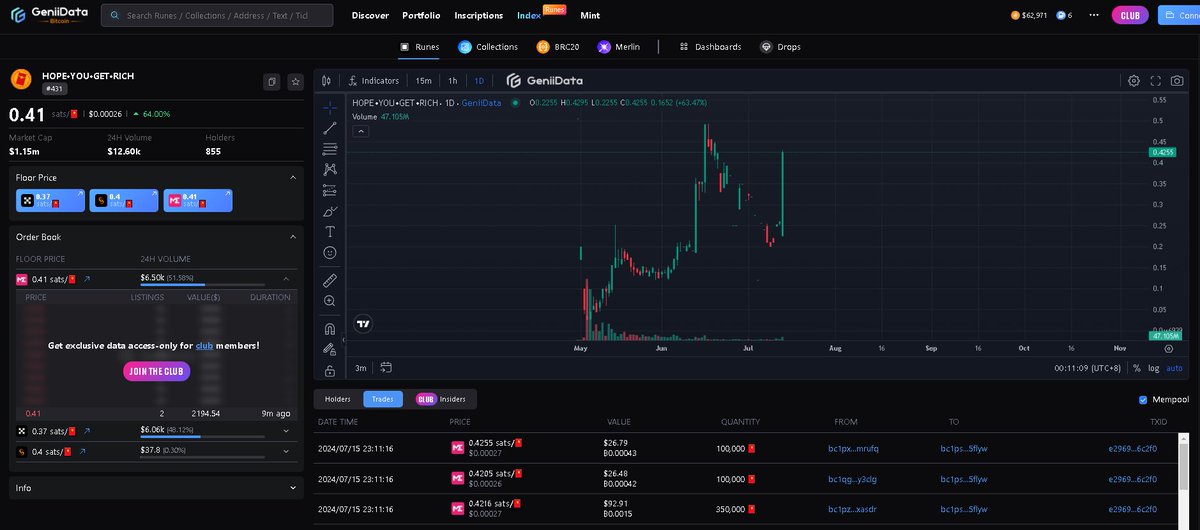Image resolution: width=1200 pixels, height=530 pixels.
Task: Select the brush drawing tool
Action: pyautogui.click(x=330, y=211)
